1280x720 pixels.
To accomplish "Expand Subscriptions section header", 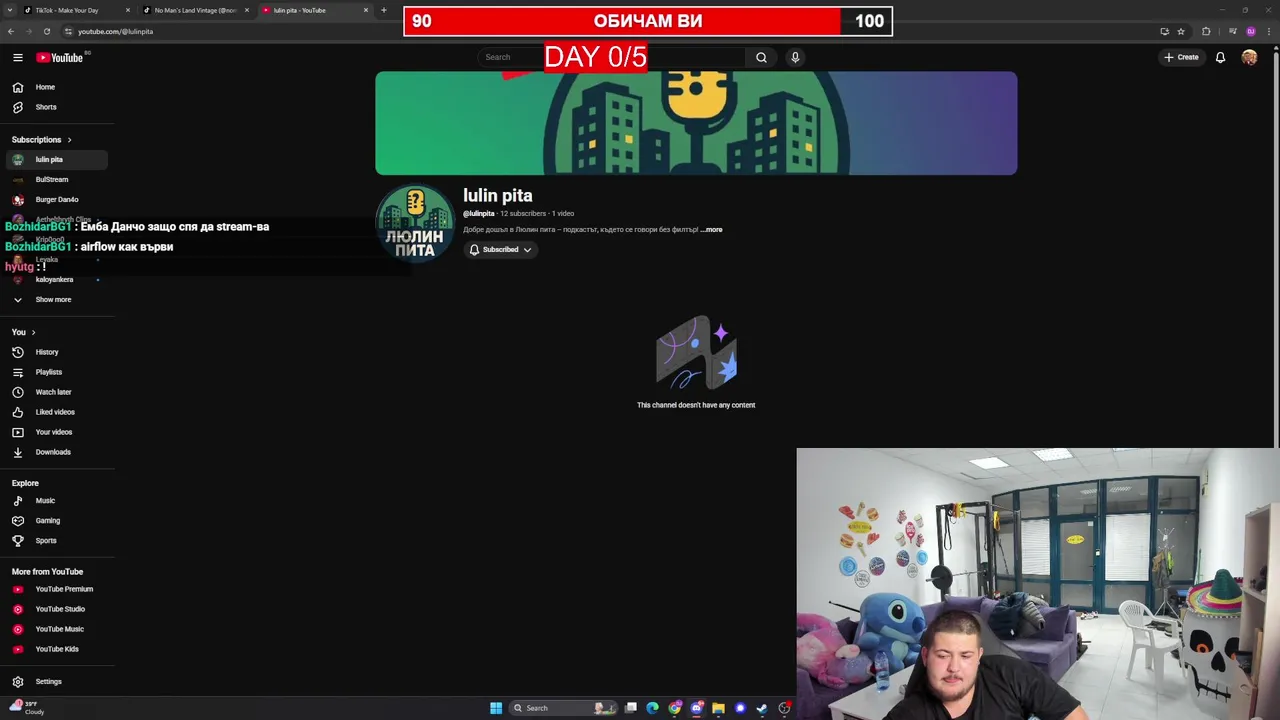I will coord(42,140).
